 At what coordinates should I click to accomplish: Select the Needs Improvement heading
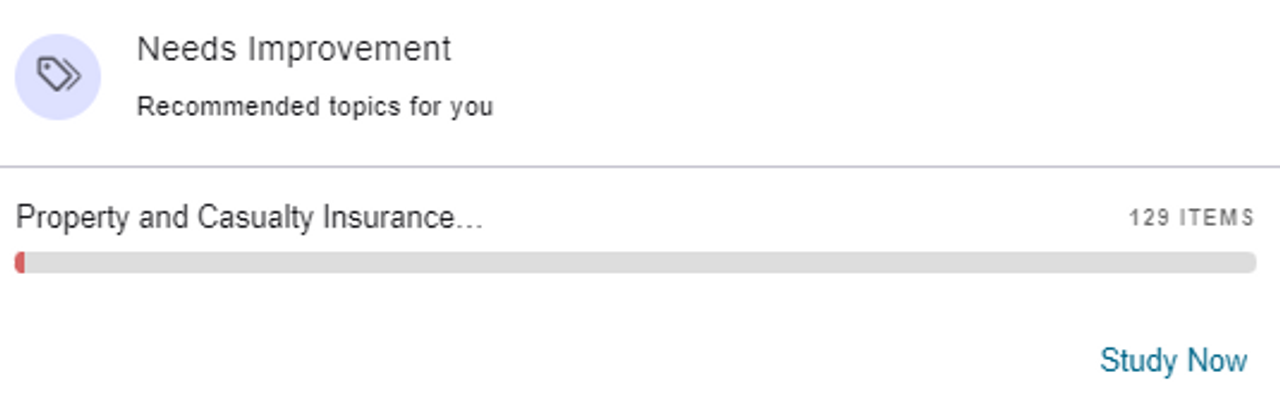[x=293, y=48]
